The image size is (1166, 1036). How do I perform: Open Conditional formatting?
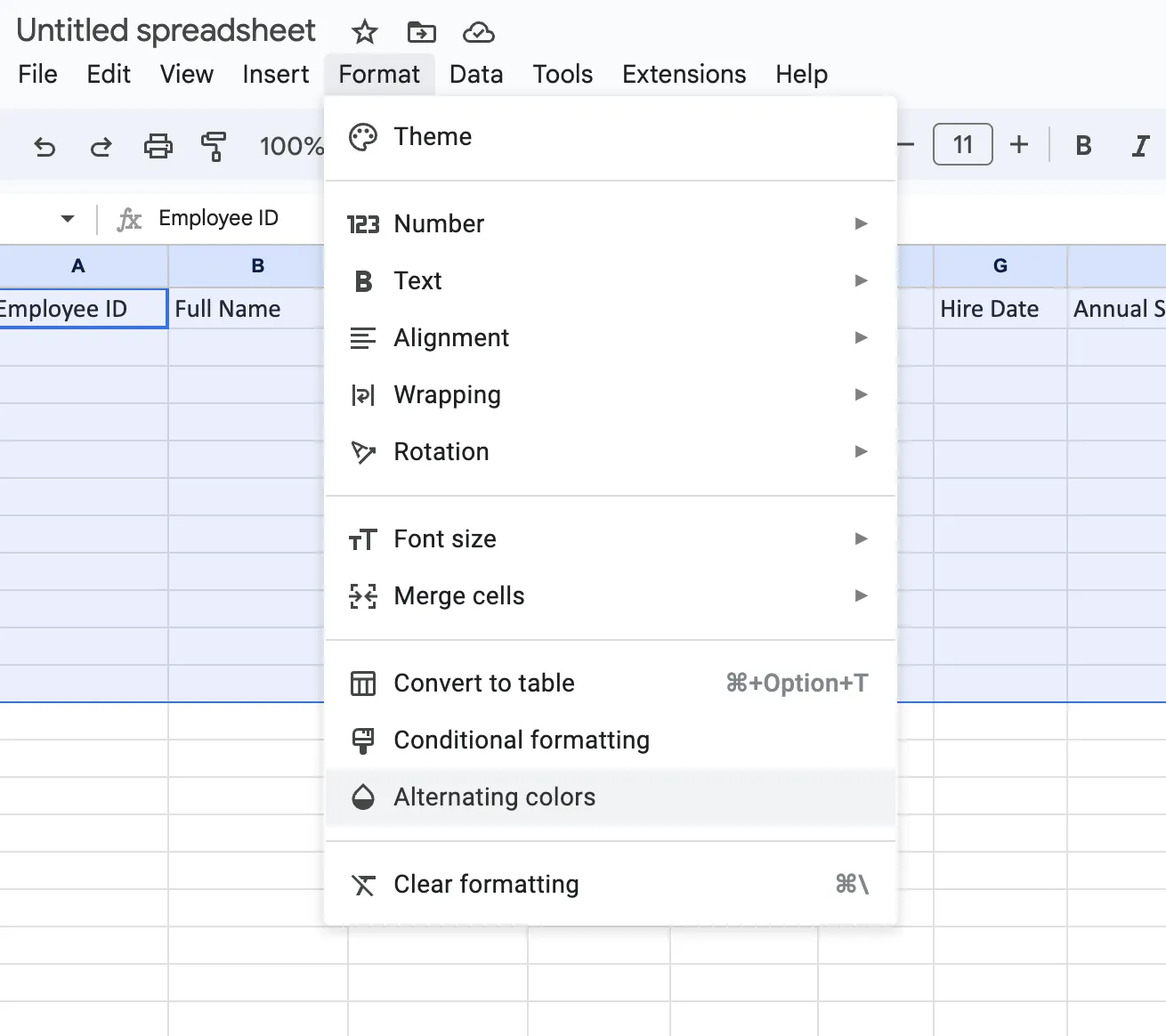coord(611,740)
